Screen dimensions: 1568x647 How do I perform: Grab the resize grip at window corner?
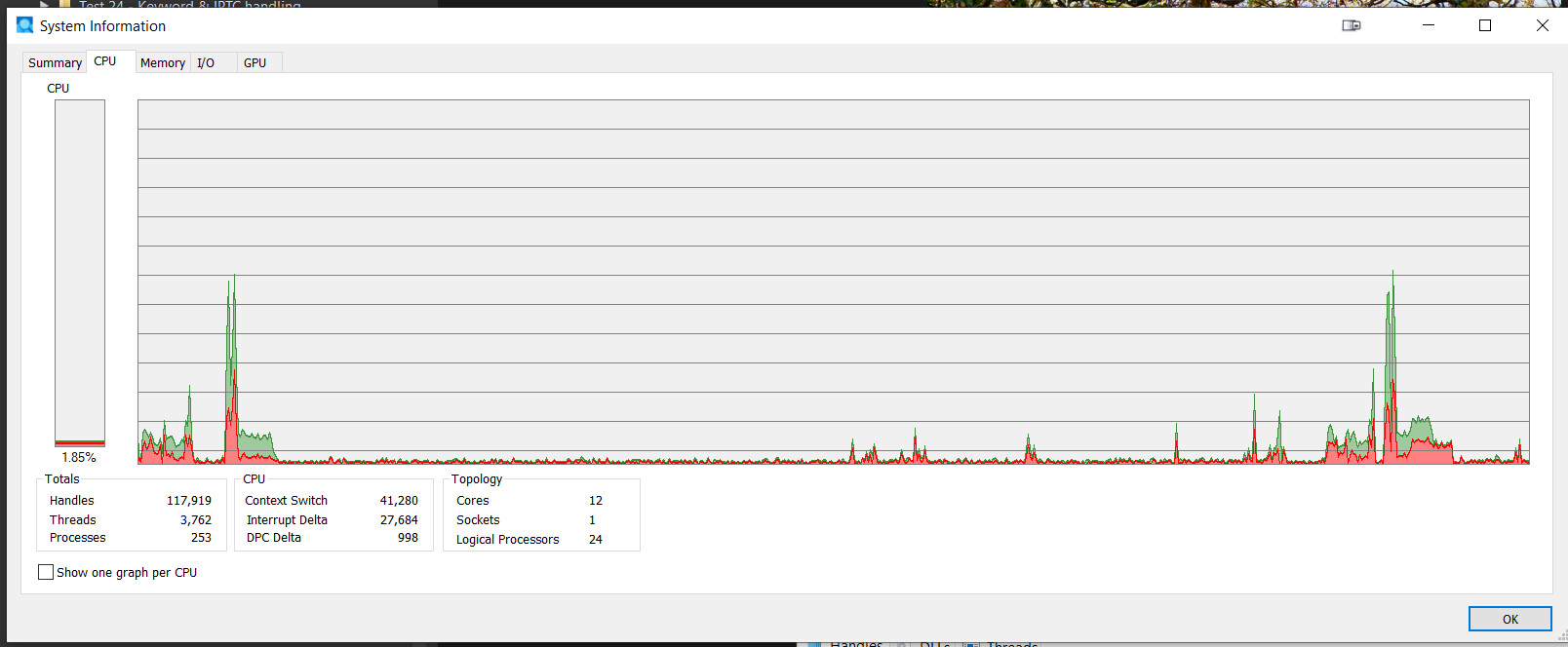[x=1562, y=636]
